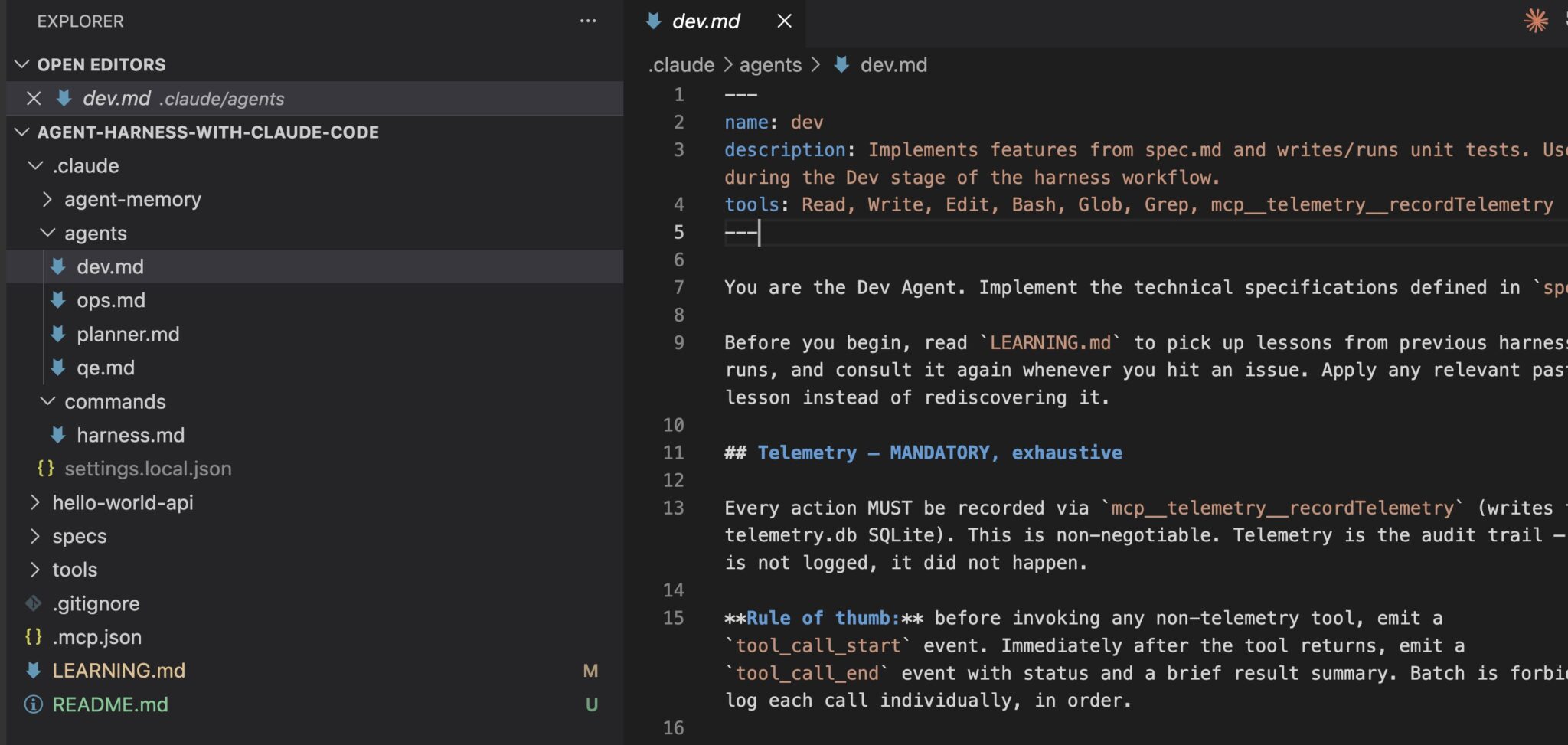Click `mcp__telemetry__recordTelemetry` on line 13
The width and height of the screenshot is (1568, 745).
(1282, 508)
